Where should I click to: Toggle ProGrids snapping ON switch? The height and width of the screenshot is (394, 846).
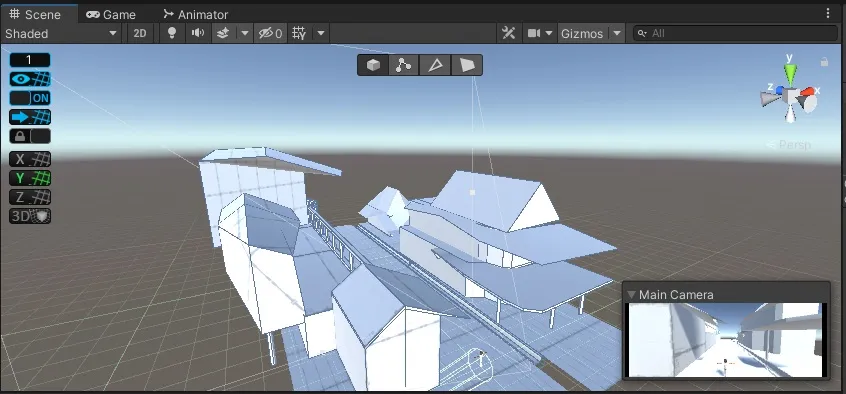coord(30,98)
